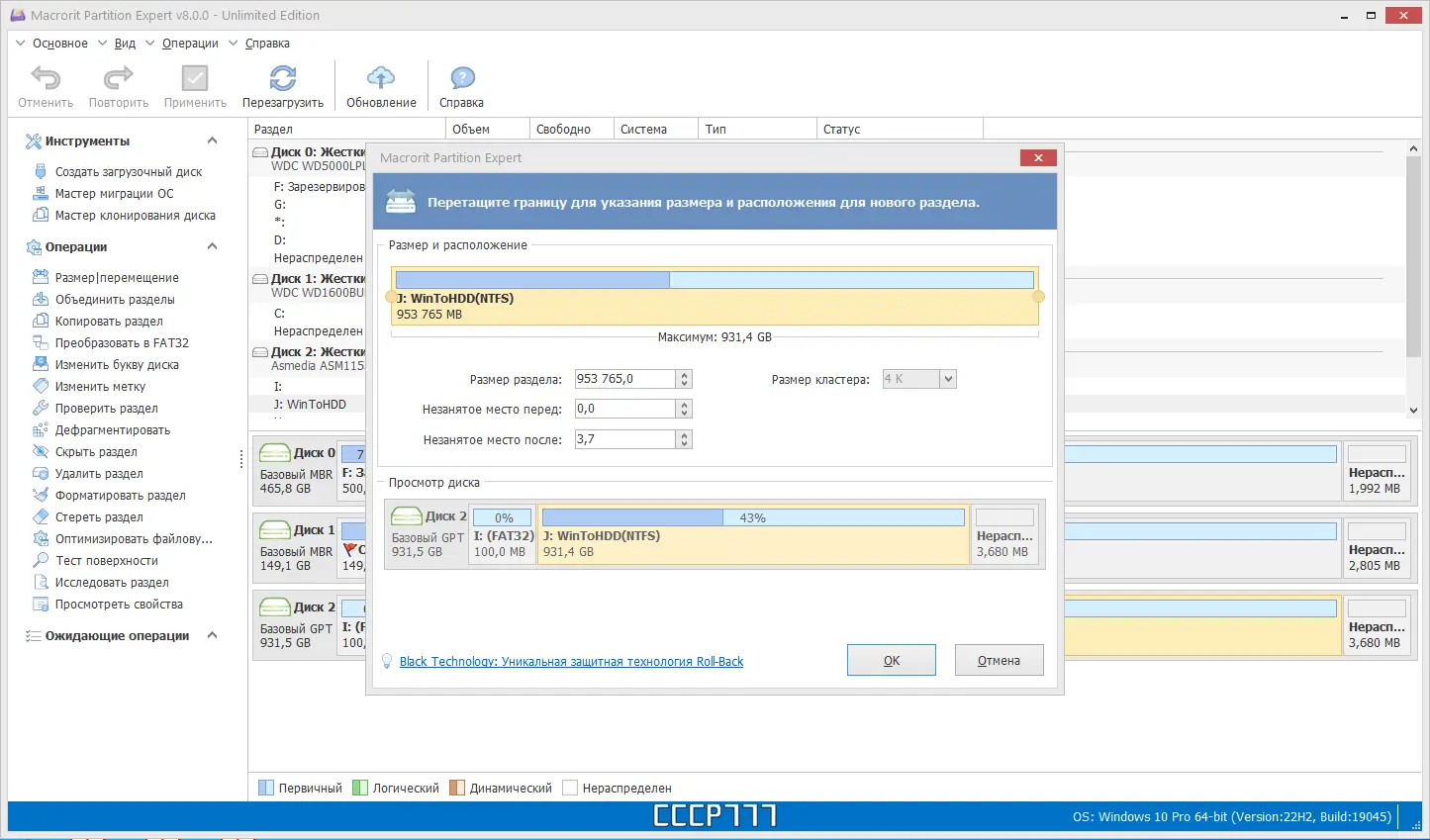
Task: Launch Мастер клонирования диска
Action: click(x=136, y=216)
